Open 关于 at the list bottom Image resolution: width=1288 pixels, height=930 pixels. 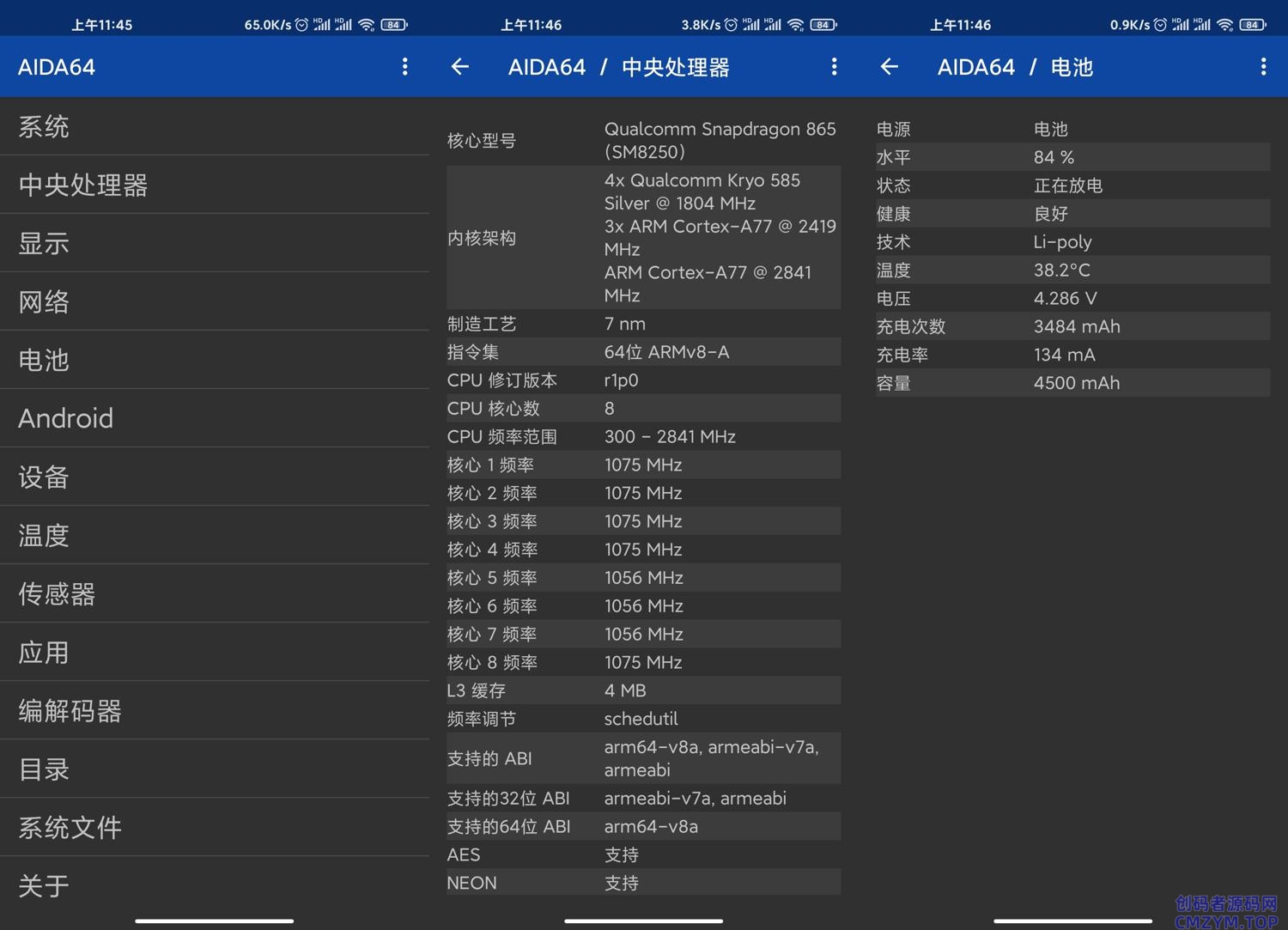click(x=215, y=886)
